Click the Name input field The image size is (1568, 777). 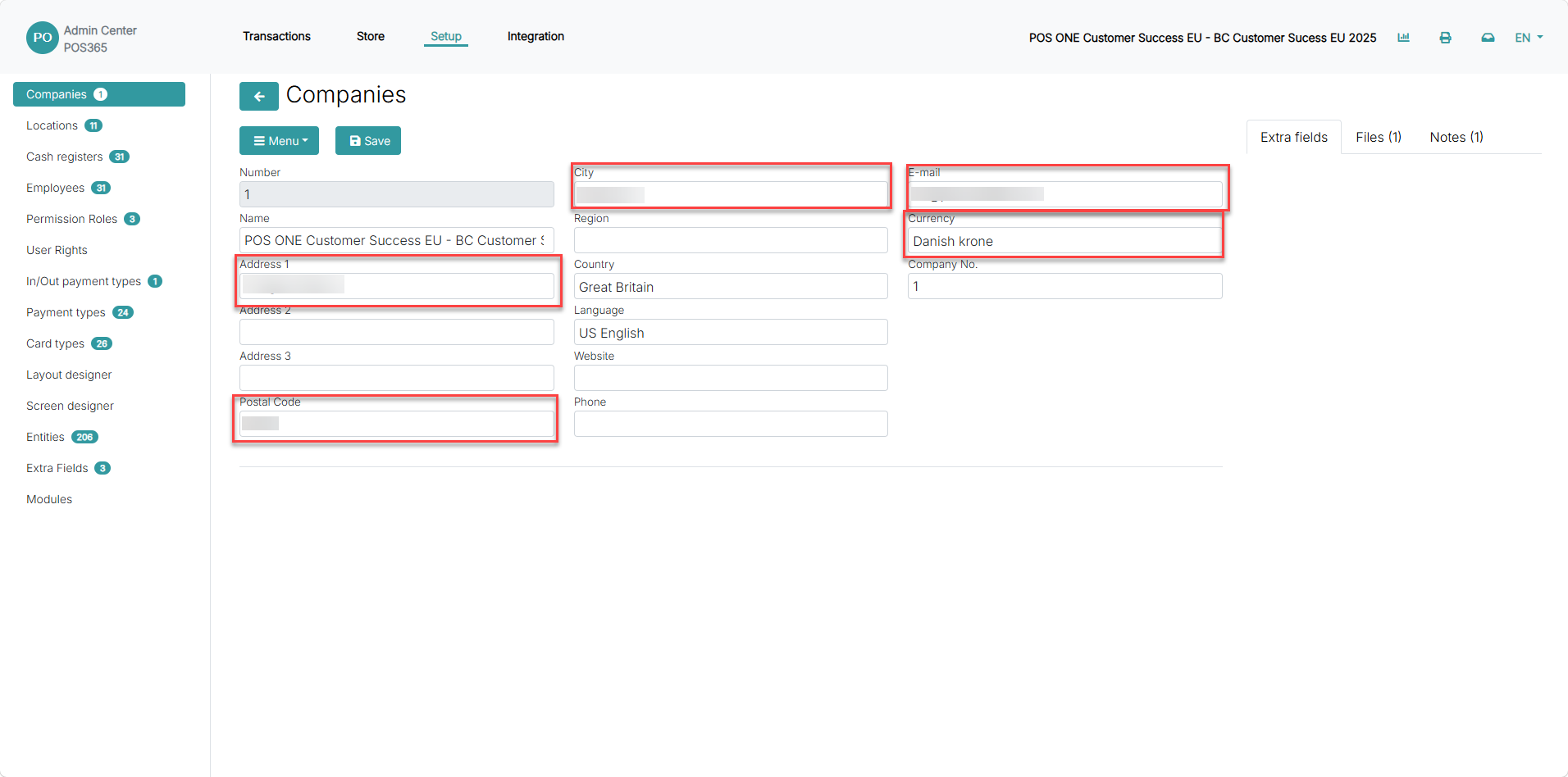(397, 240)
